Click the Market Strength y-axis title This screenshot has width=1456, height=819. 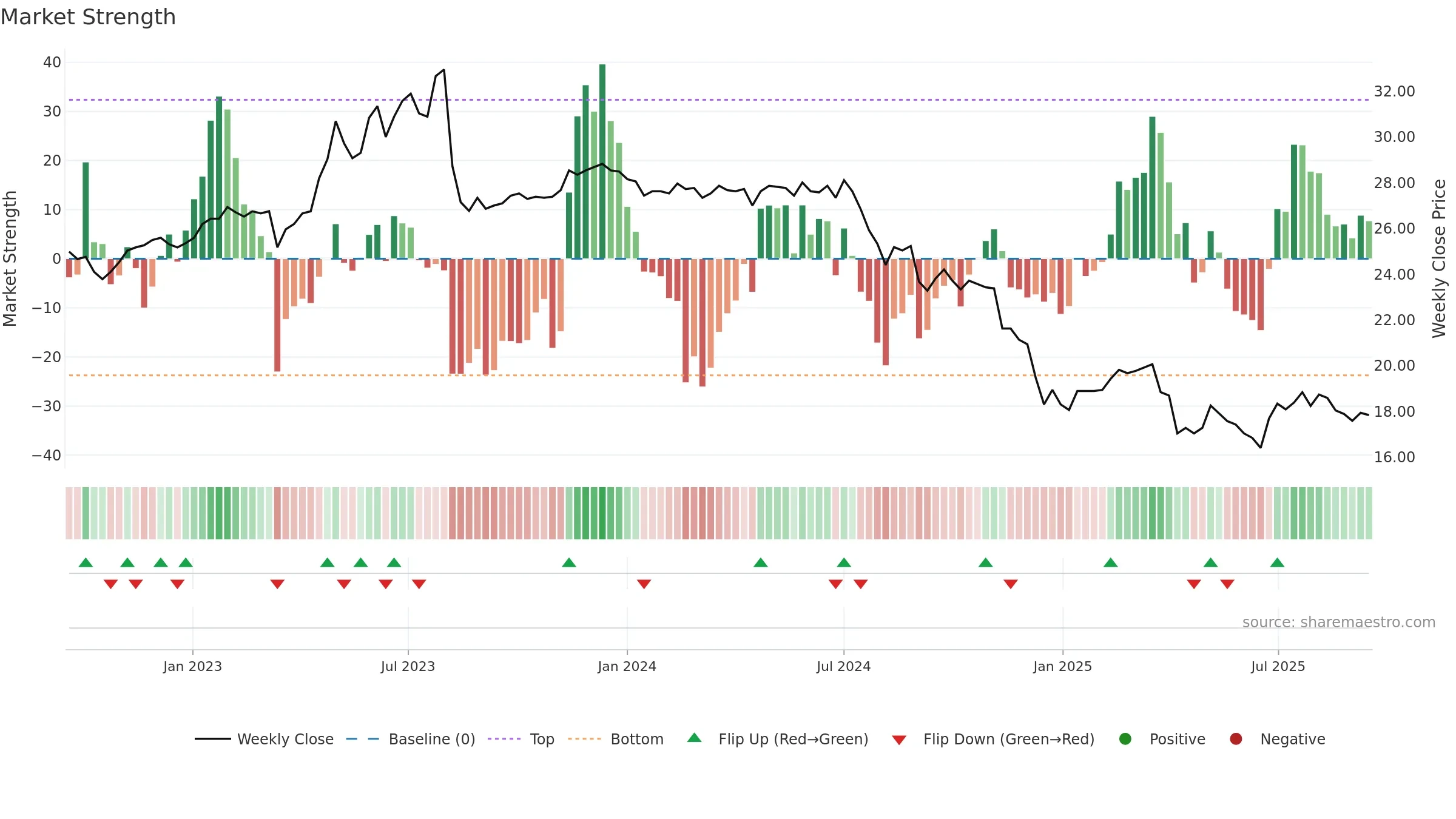pos(10,258)
